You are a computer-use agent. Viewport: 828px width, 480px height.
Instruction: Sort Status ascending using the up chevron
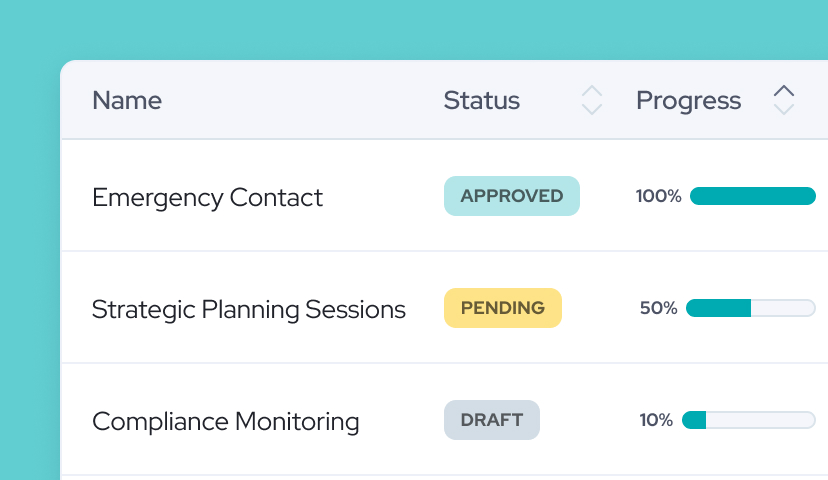(x=592, y=92)
